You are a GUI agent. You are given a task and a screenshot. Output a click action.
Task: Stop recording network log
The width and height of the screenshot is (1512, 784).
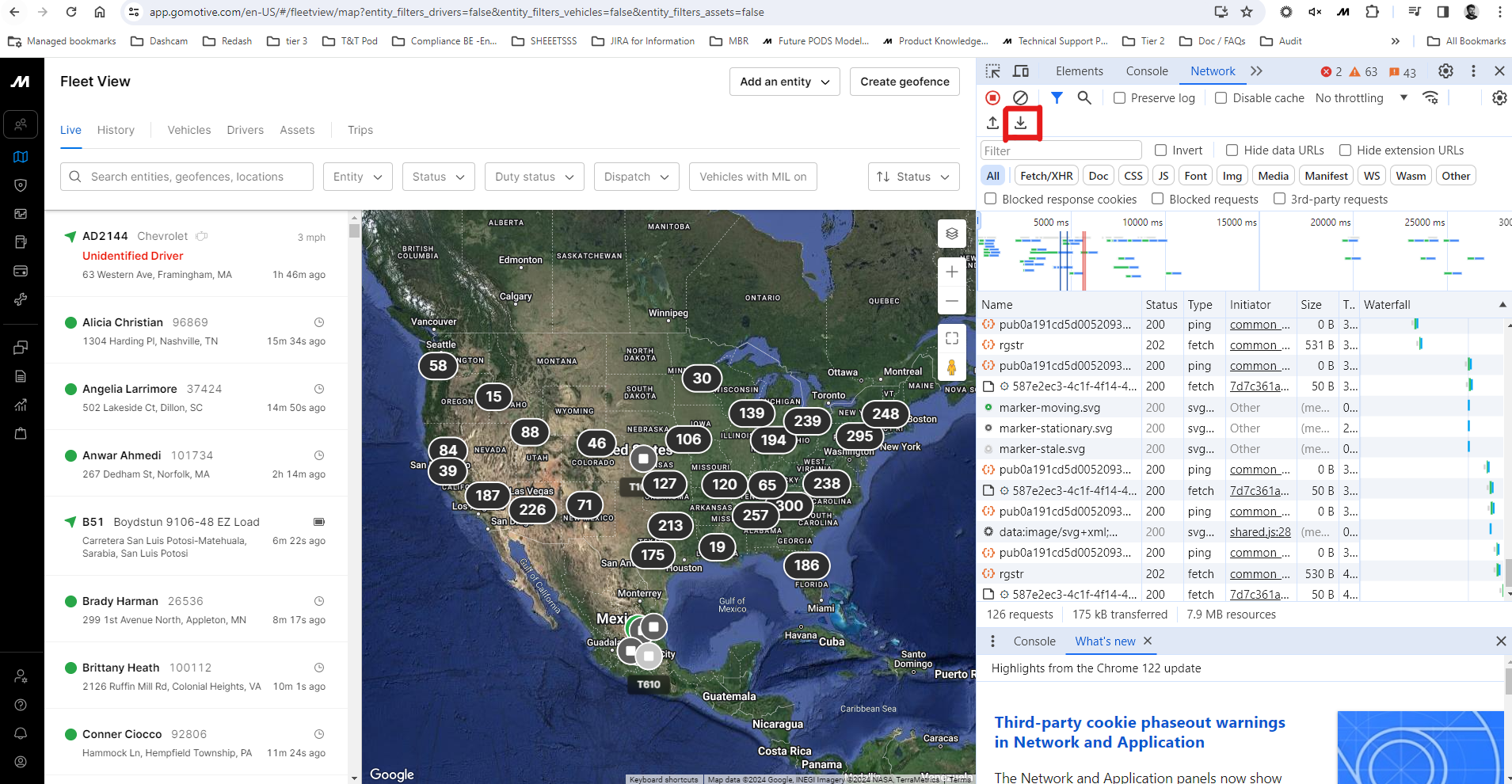coord(992,97)
